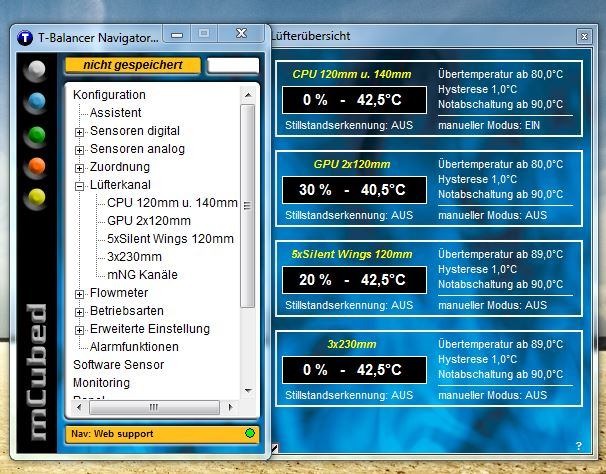This screenshot has width=606, height=474.
Task: Close the Lüfterübersicht window
Action: click(x=584, y=36)
